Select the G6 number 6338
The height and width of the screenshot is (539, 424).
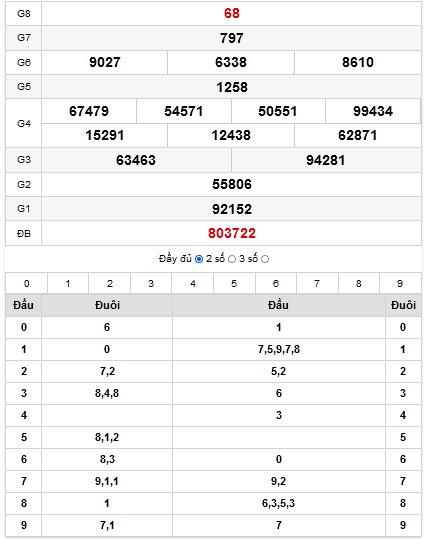tap(231, 62)
